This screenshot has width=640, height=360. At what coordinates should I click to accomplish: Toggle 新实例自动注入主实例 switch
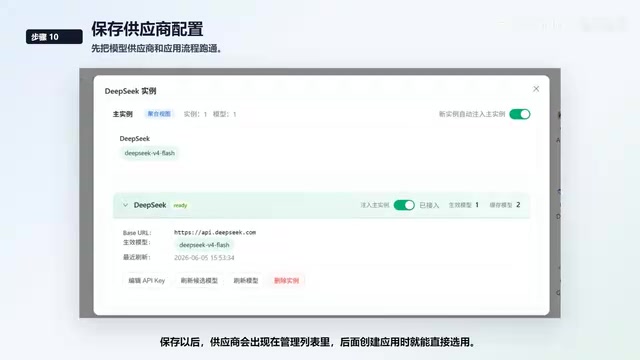tap(520, 114)
